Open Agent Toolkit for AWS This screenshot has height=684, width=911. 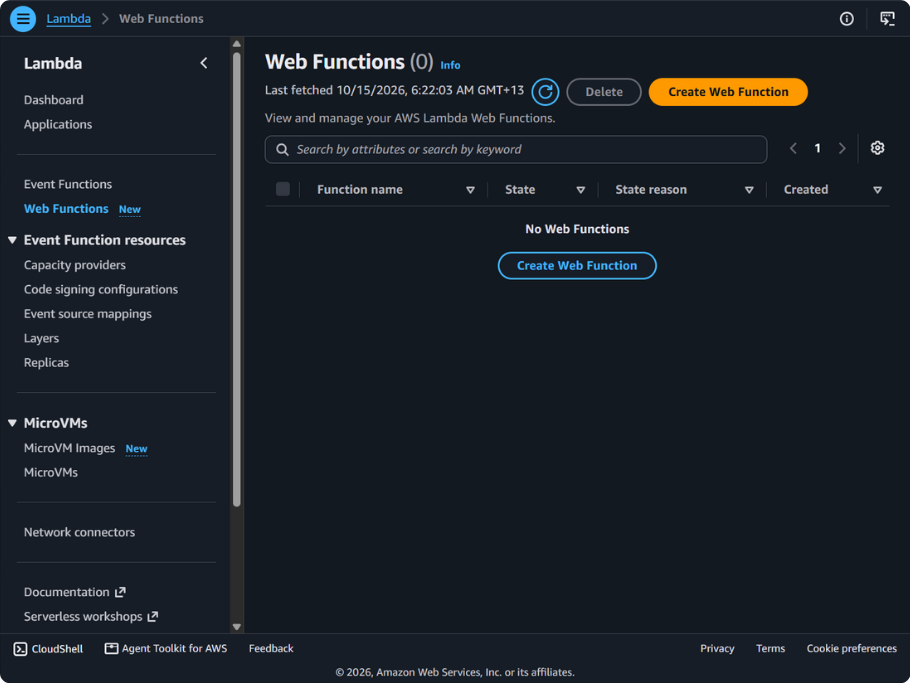coord(166,649)
